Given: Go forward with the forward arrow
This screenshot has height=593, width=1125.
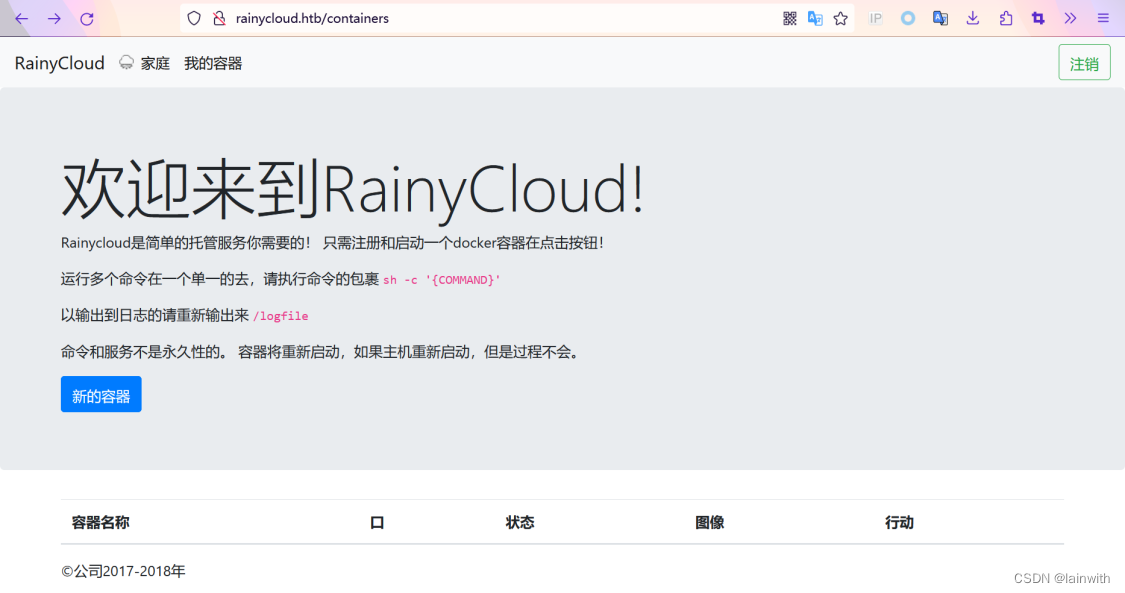Looking at the screenshot, I should coord(55,19).
